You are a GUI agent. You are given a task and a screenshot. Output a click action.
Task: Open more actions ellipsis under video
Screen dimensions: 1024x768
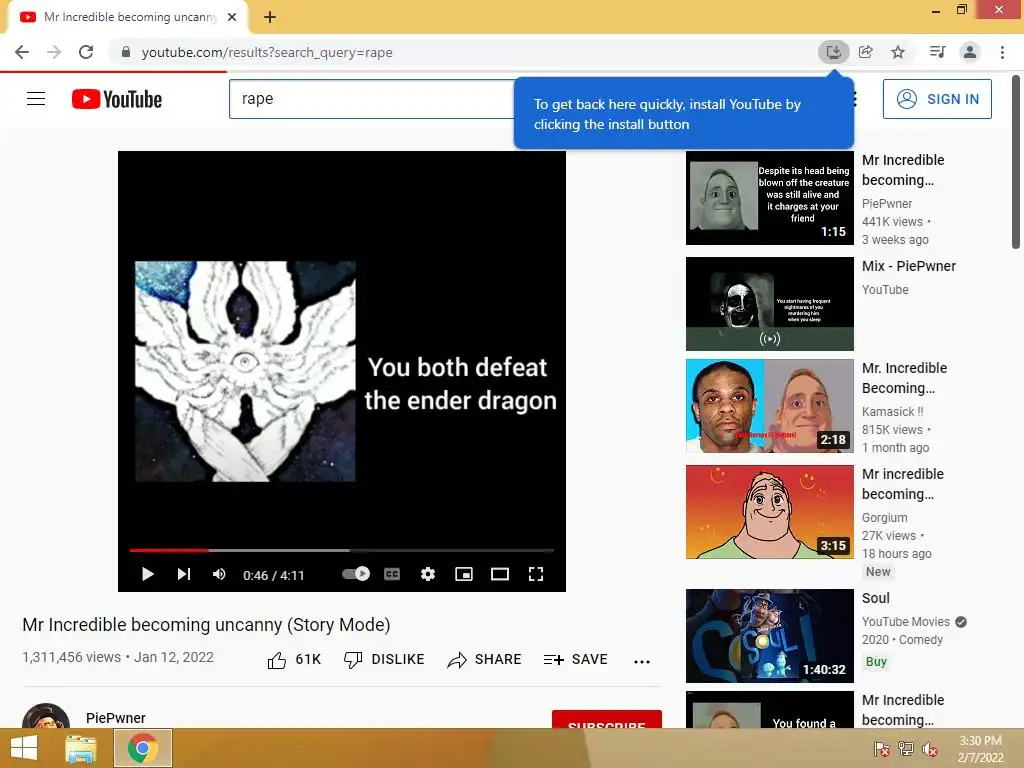pyautogui.click(x=642, y=662)
